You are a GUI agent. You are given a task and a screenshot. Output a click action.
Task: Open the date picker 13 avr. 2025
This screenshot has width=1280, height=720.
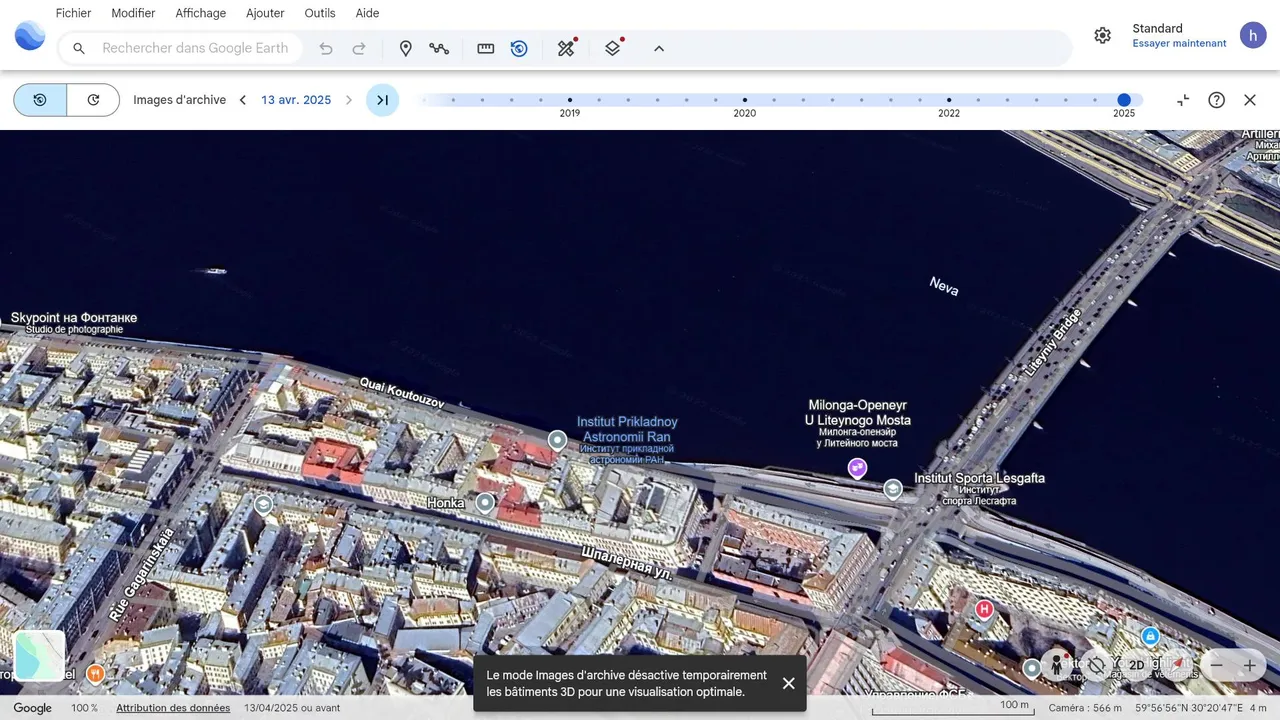pos(296,100)
